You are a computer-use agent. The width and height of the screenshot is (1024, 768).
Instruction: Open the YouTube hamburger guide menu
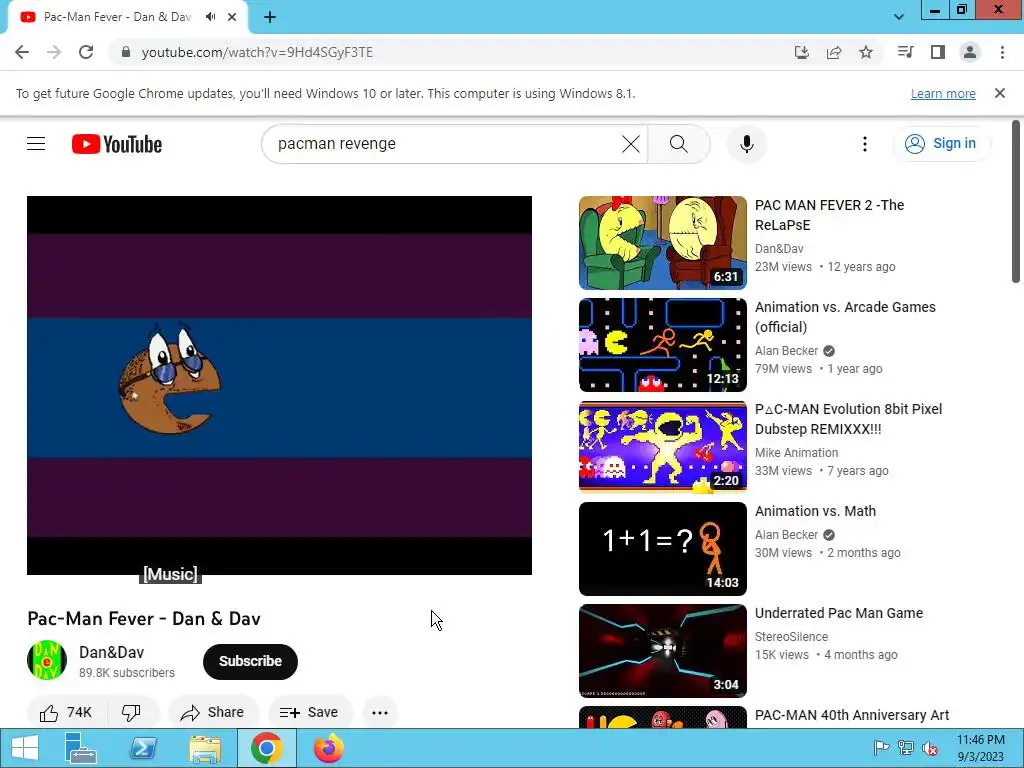point(36,144)
